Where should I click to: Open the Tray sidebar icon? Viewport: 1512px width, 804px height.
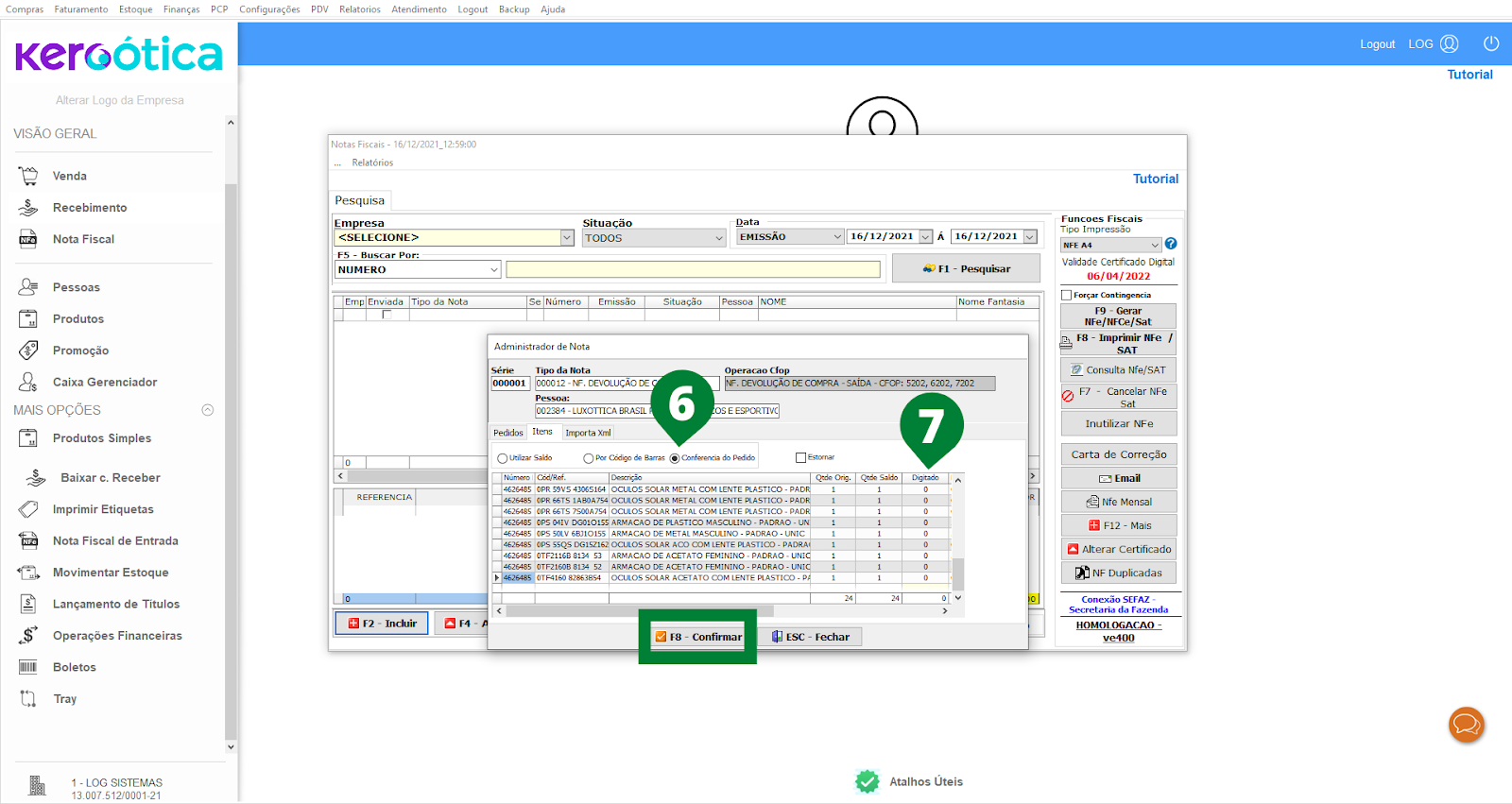(28, 699)
